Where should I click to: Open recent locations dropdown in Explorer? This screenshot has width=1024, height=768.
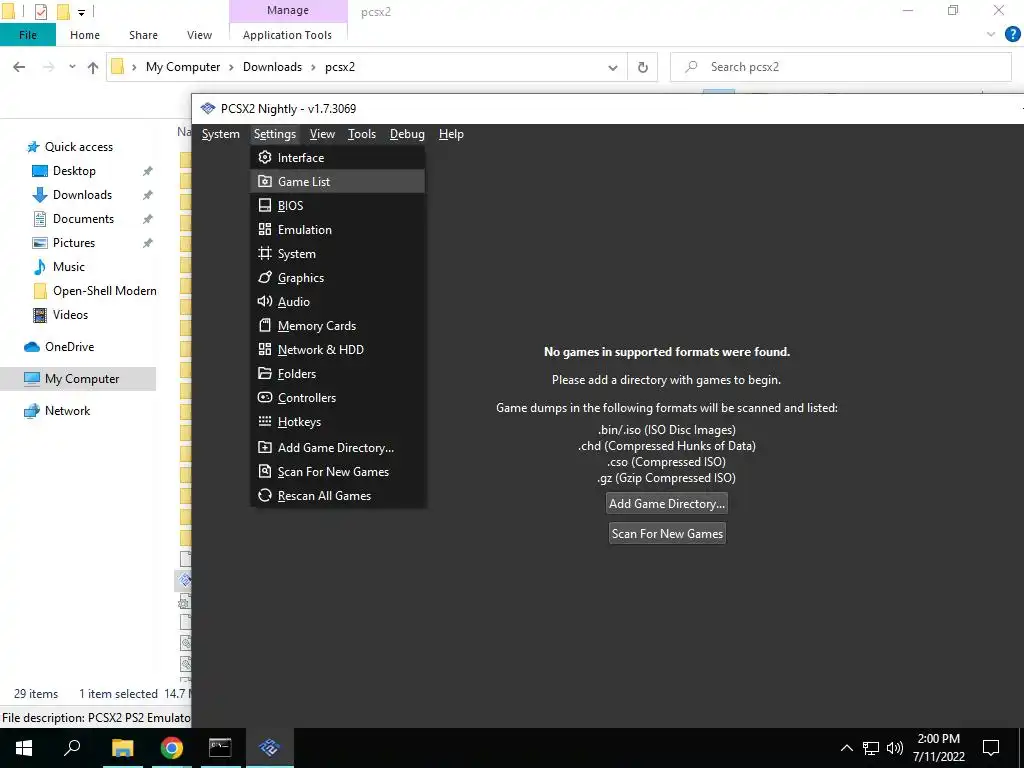coord(72,67)
